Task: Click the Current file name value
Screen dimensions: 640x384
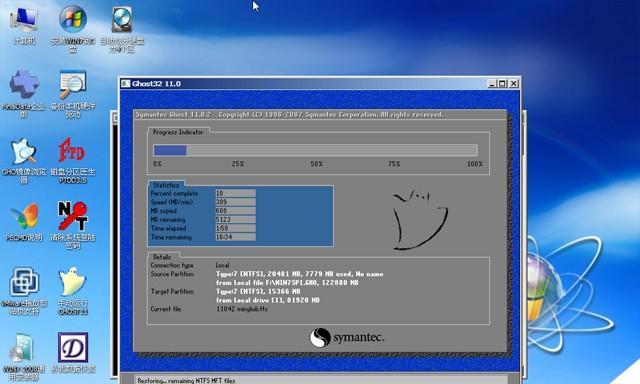Action: tap(242, 309)
